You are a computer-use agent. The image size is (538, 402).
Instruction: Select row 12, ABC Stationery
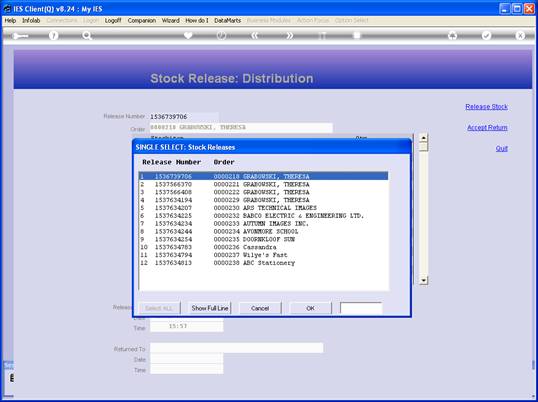point(263,263)
